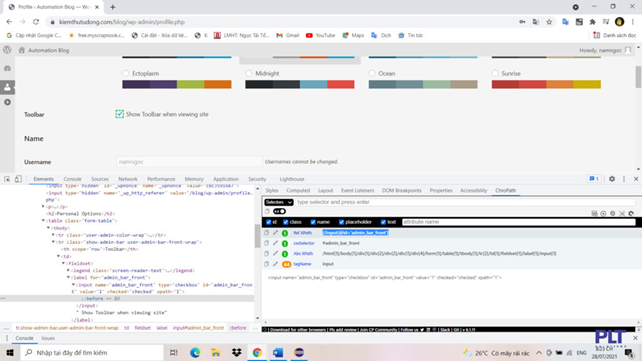Viewport: 642px width, 361px height.
Task: Edit the Abs XPath row
Action: coord(275,253)
